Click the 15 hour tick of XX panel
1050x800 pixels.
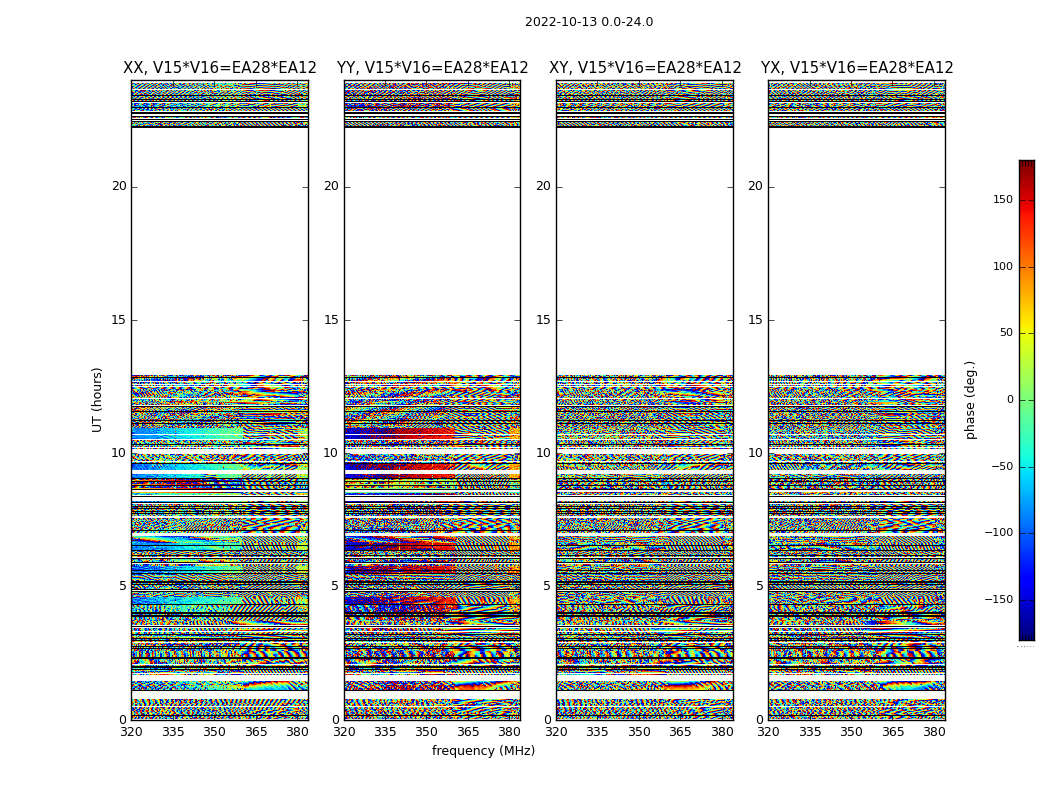tap(119, 320)
